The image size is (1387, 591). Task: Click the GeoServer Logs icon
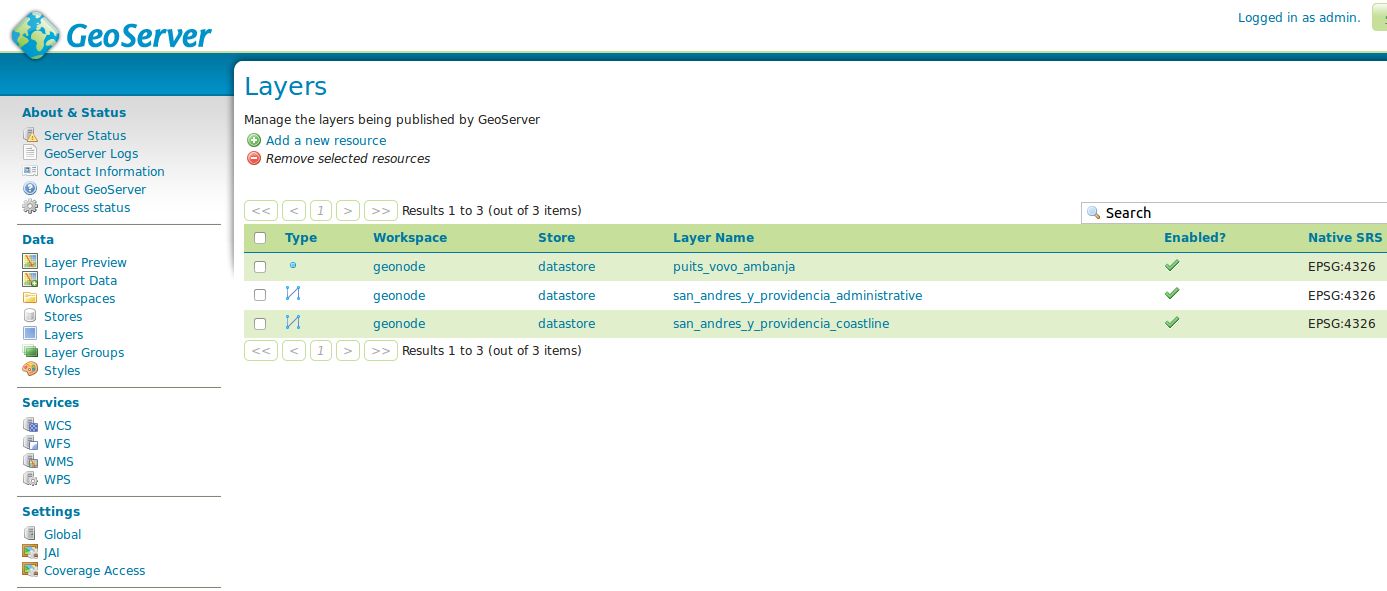click(30, 153)
